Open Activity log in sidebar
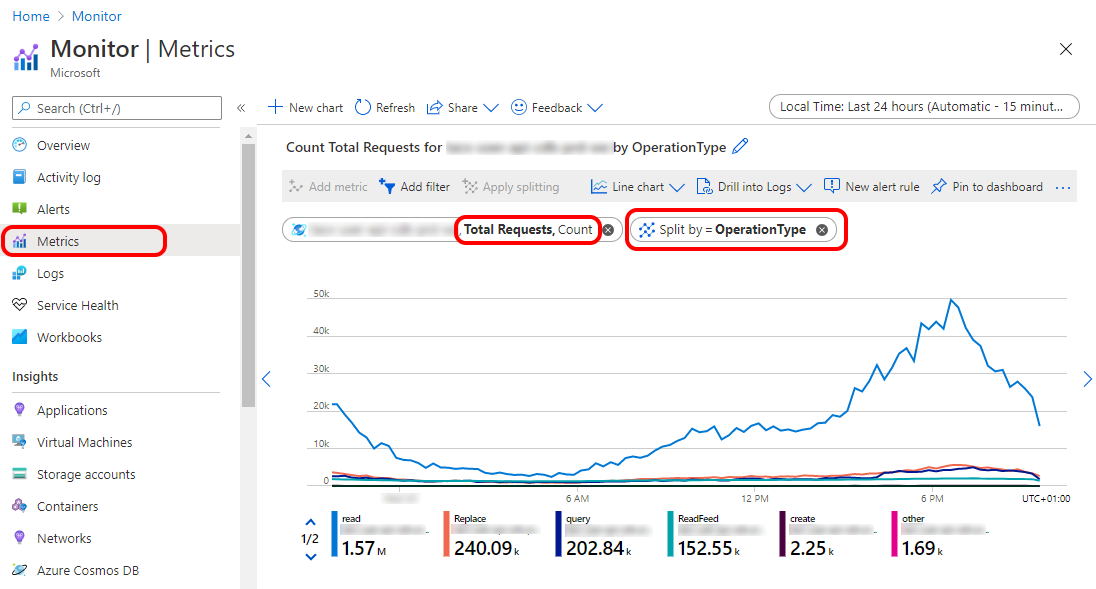The image size is (1096, 589). click(68, 177)
